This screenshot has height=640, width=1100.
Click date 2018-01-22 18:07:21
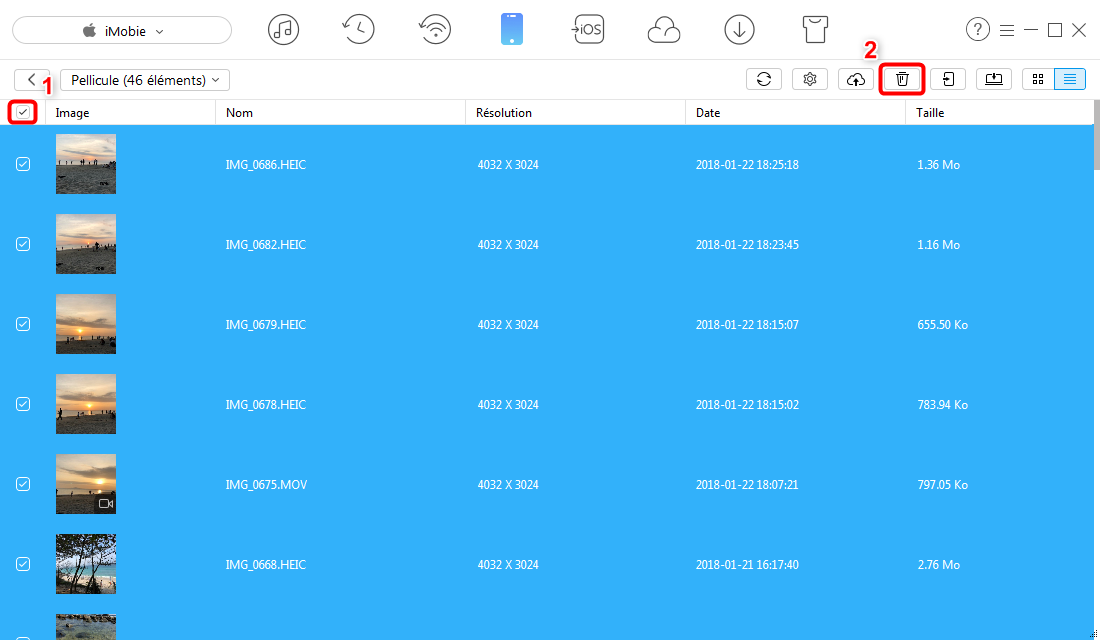click(747, 485)
